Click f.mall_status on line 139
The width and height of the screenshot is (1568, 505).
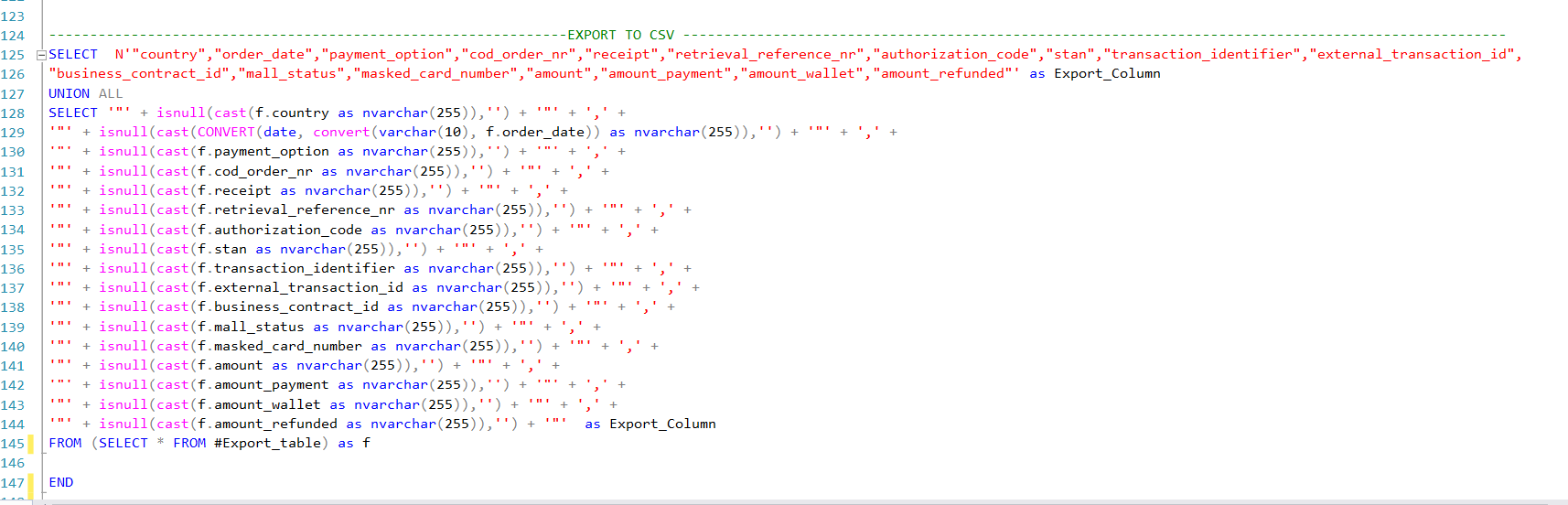tap(251, 327)
